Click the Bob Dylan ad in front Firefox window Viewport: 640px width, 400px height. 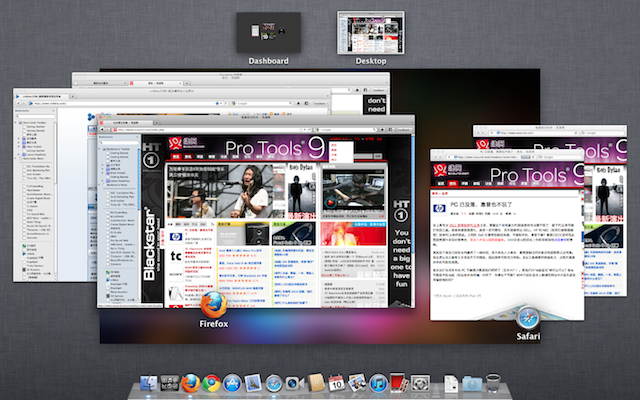301,191
